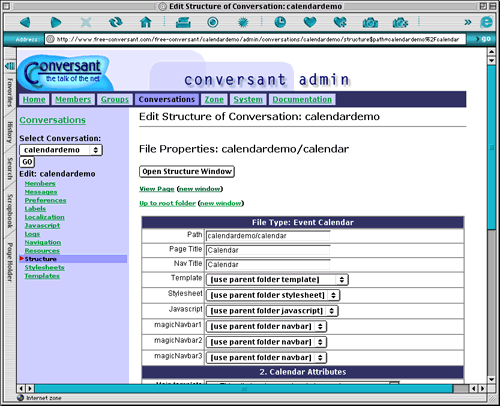This screenshot has height=406, width=500.
Task: Click the horizontal scrollbar thumb
Action: click(244, 388)
